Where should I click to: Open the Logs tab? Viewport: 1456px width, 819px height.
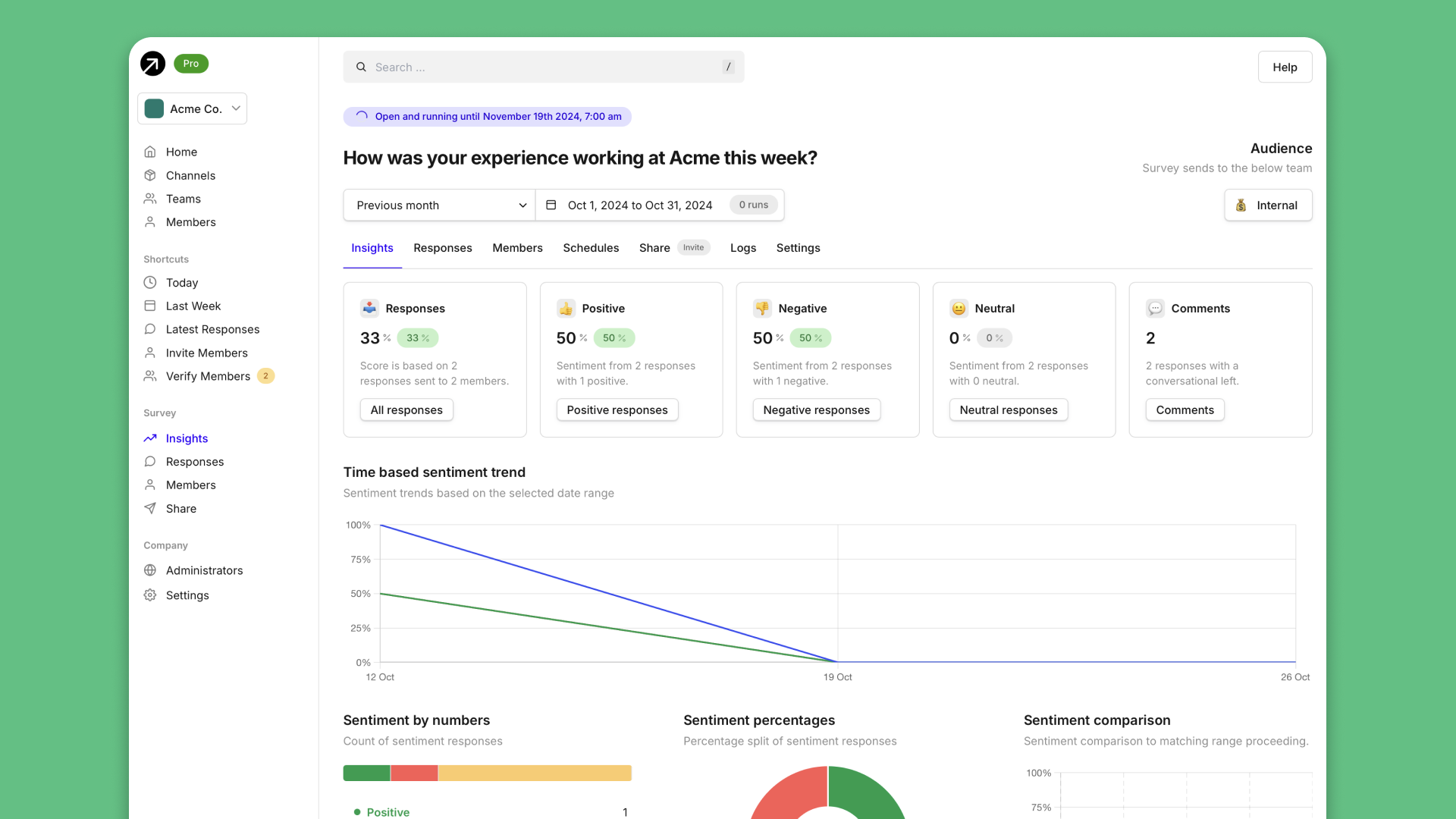[x=742, y=248]
